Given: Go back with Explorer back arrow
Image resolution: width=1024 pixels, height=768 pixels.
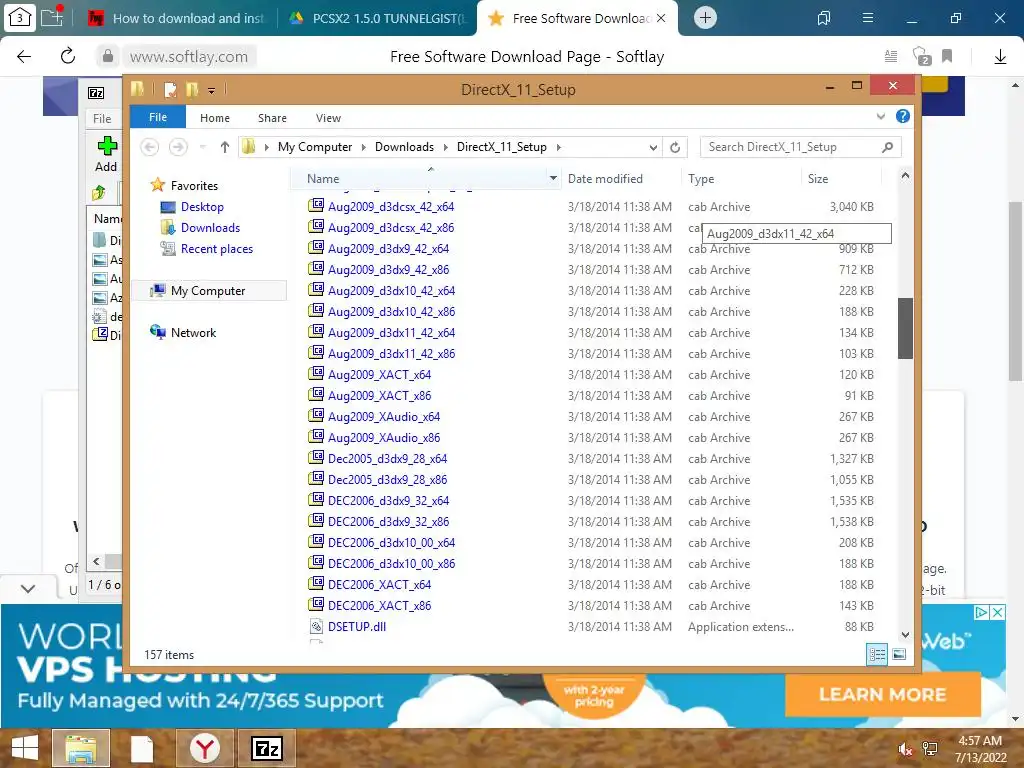Looking at the screenshot, I should 150,147.
